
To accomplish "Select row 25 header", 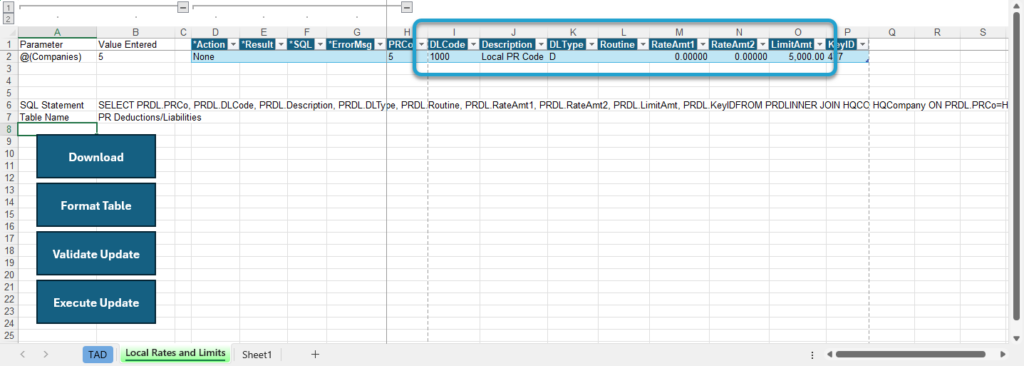I will click(x=9, y=335).
